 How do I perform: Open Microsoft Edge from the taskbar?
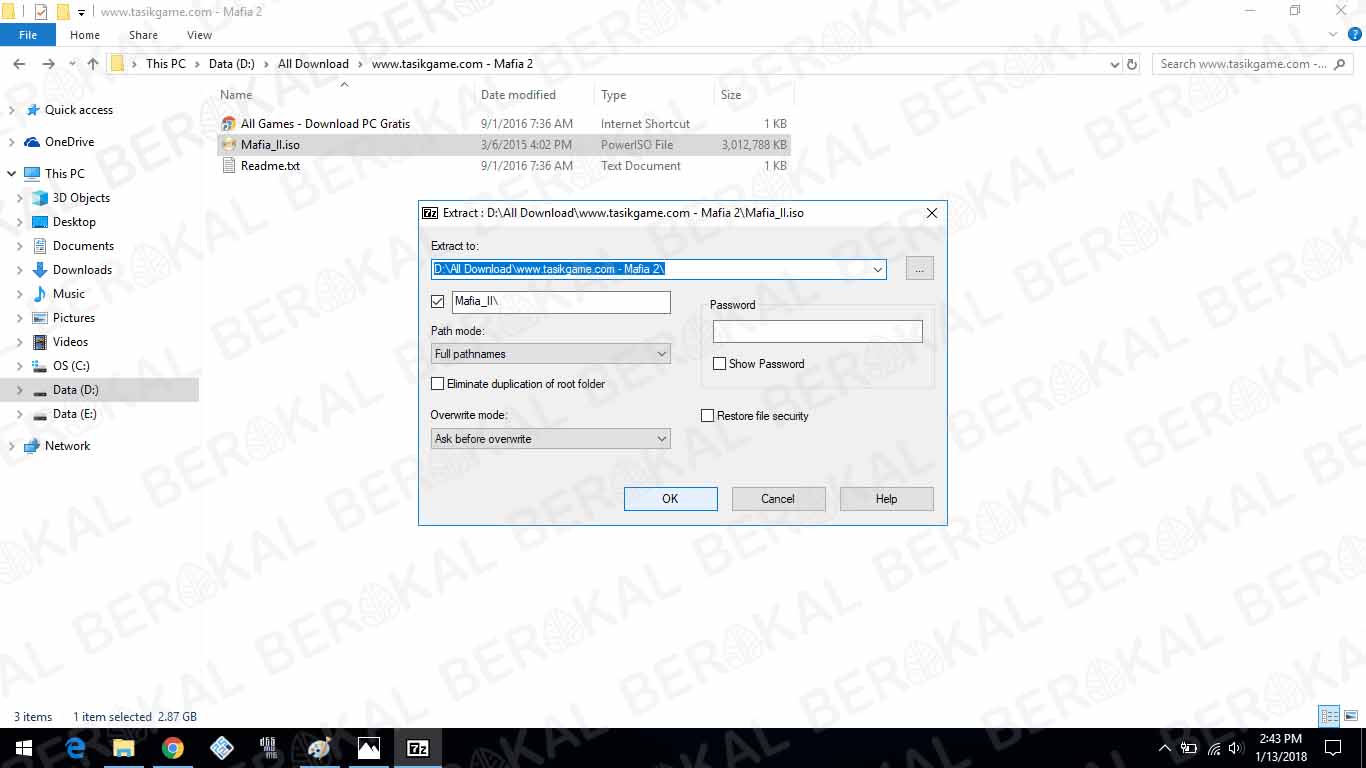75,747
